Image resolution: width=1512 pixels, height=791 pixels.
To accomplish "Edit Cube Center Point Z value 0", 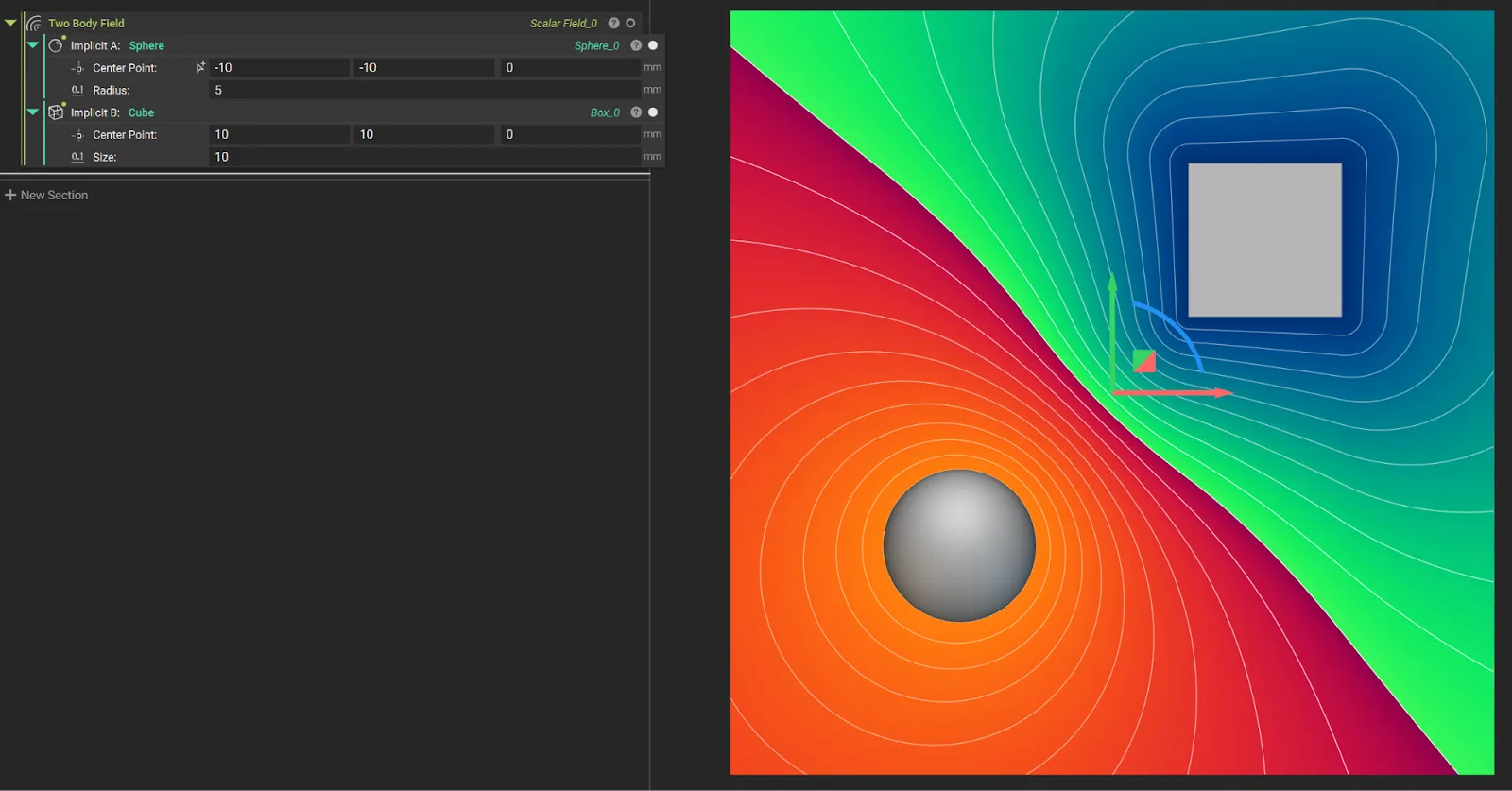I will [570, 134].
